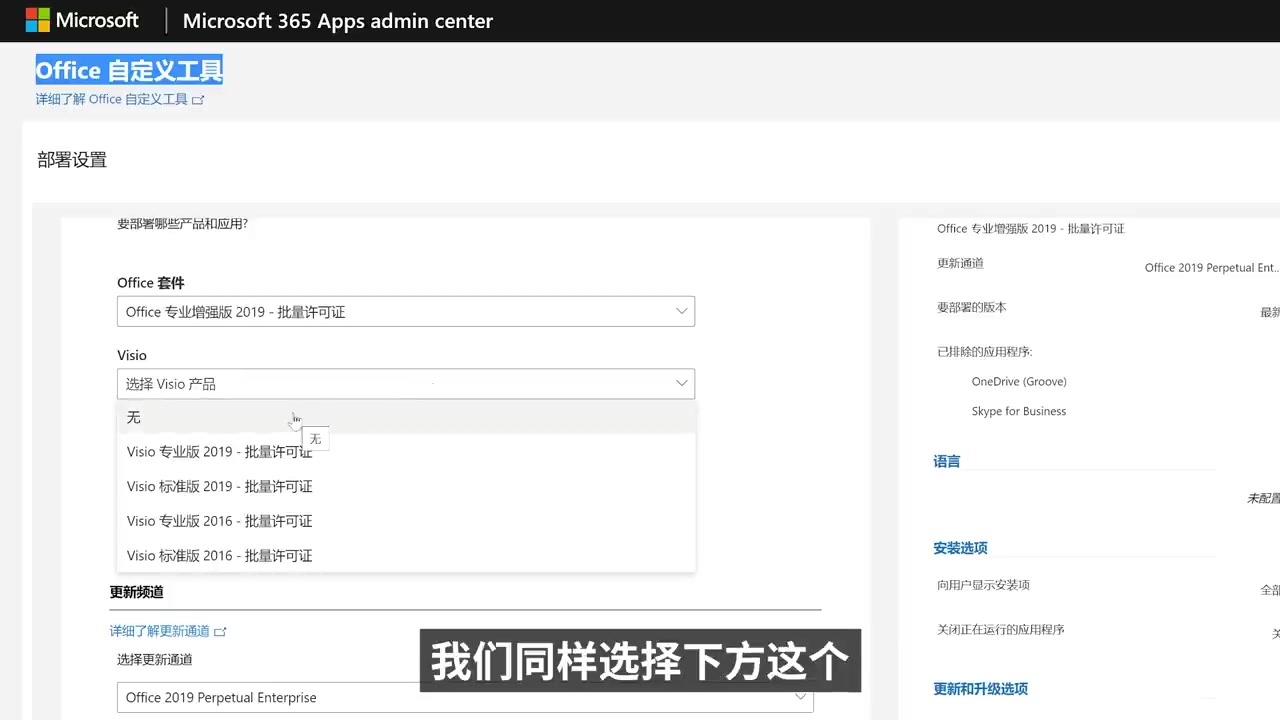Open 详细了解 Office 自定义工具 link
This screenshot has height=720, width=1280.
pos(112,99)
